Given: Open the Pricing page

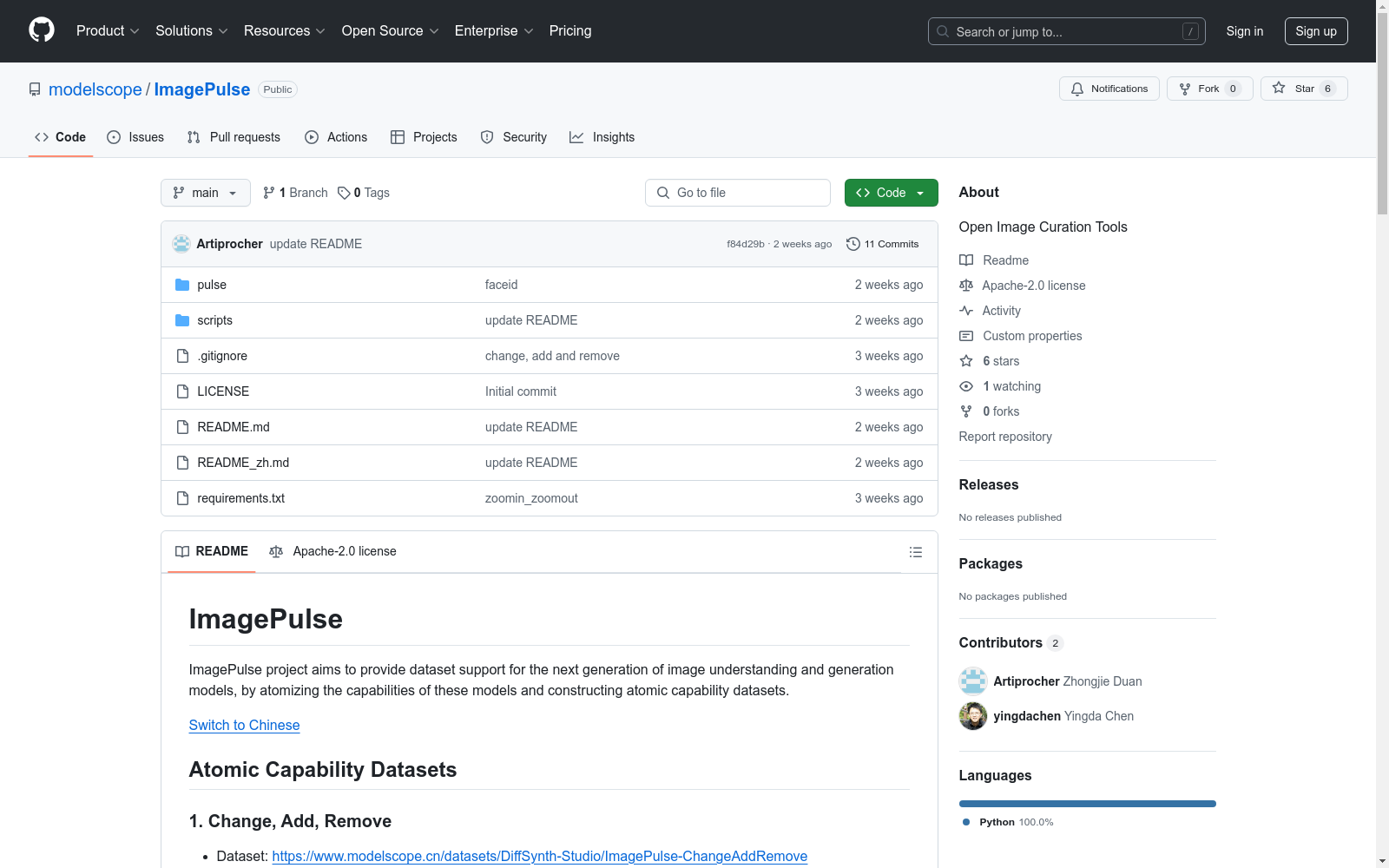Looking at the screenshot, I should point(570,30).
